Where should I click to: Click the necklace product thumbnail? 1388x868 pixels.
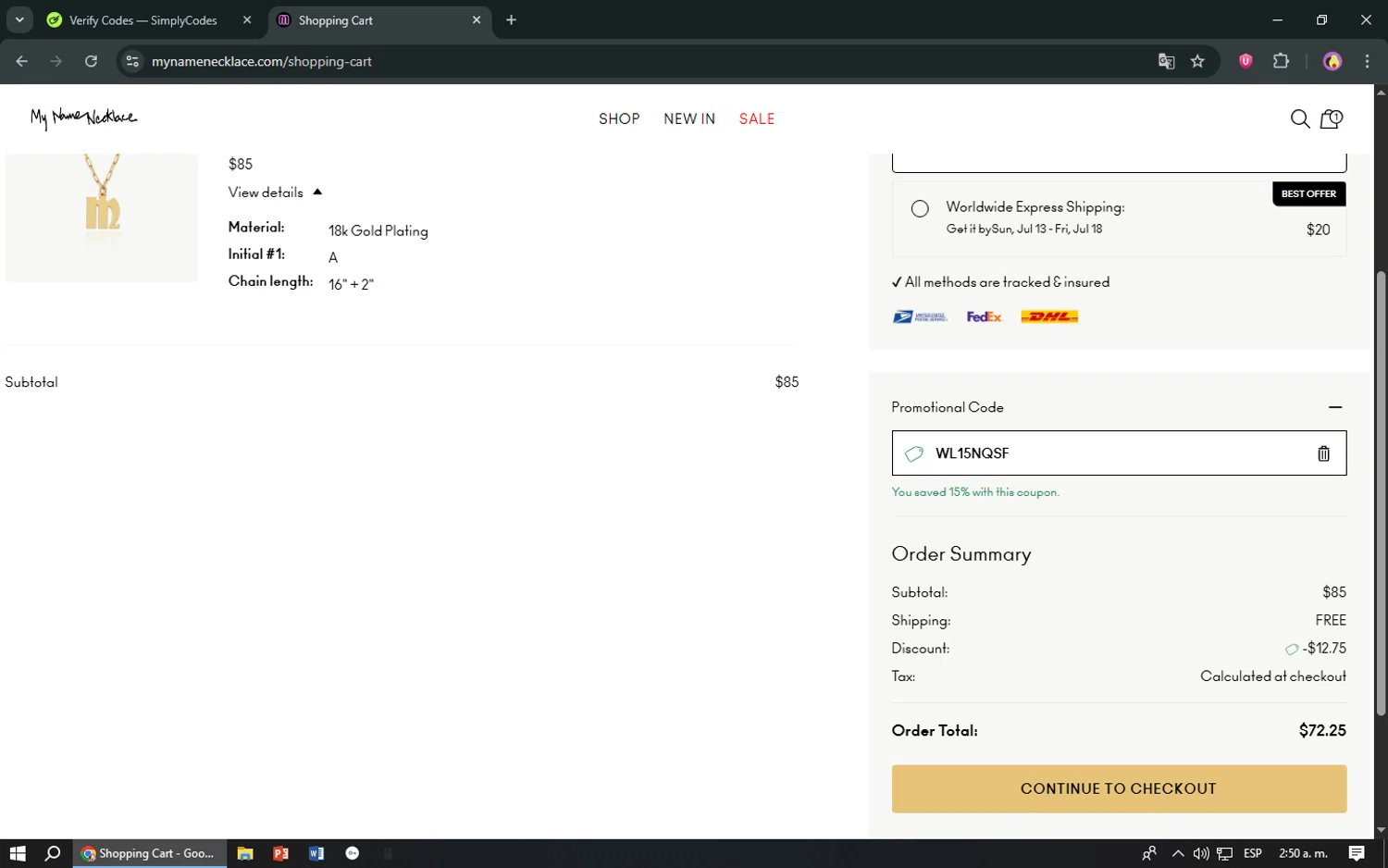pyautogui.click(x=102, y=217)
